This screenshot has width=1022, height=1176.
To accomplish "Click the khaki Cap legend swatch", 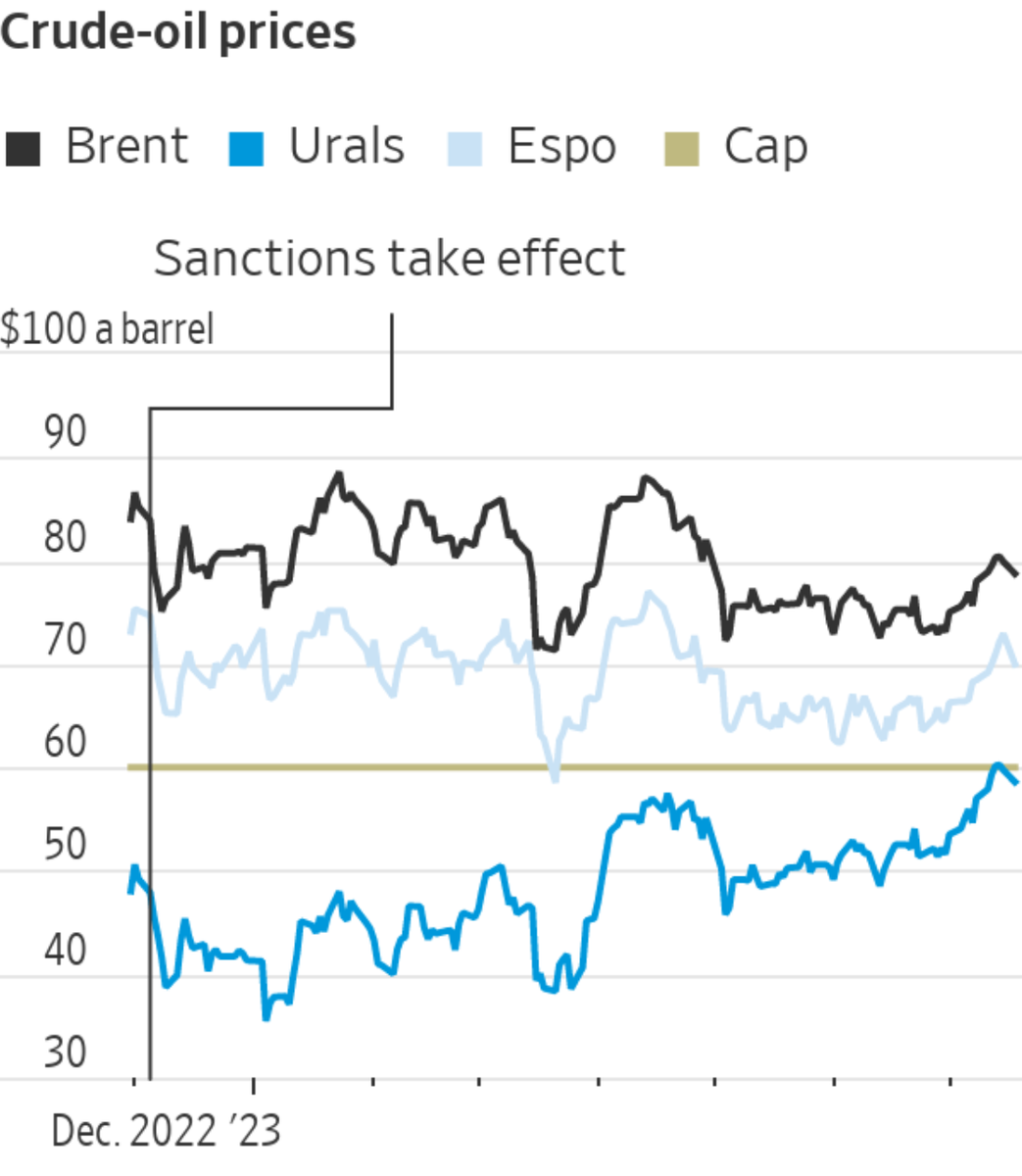I will point(682,150).
